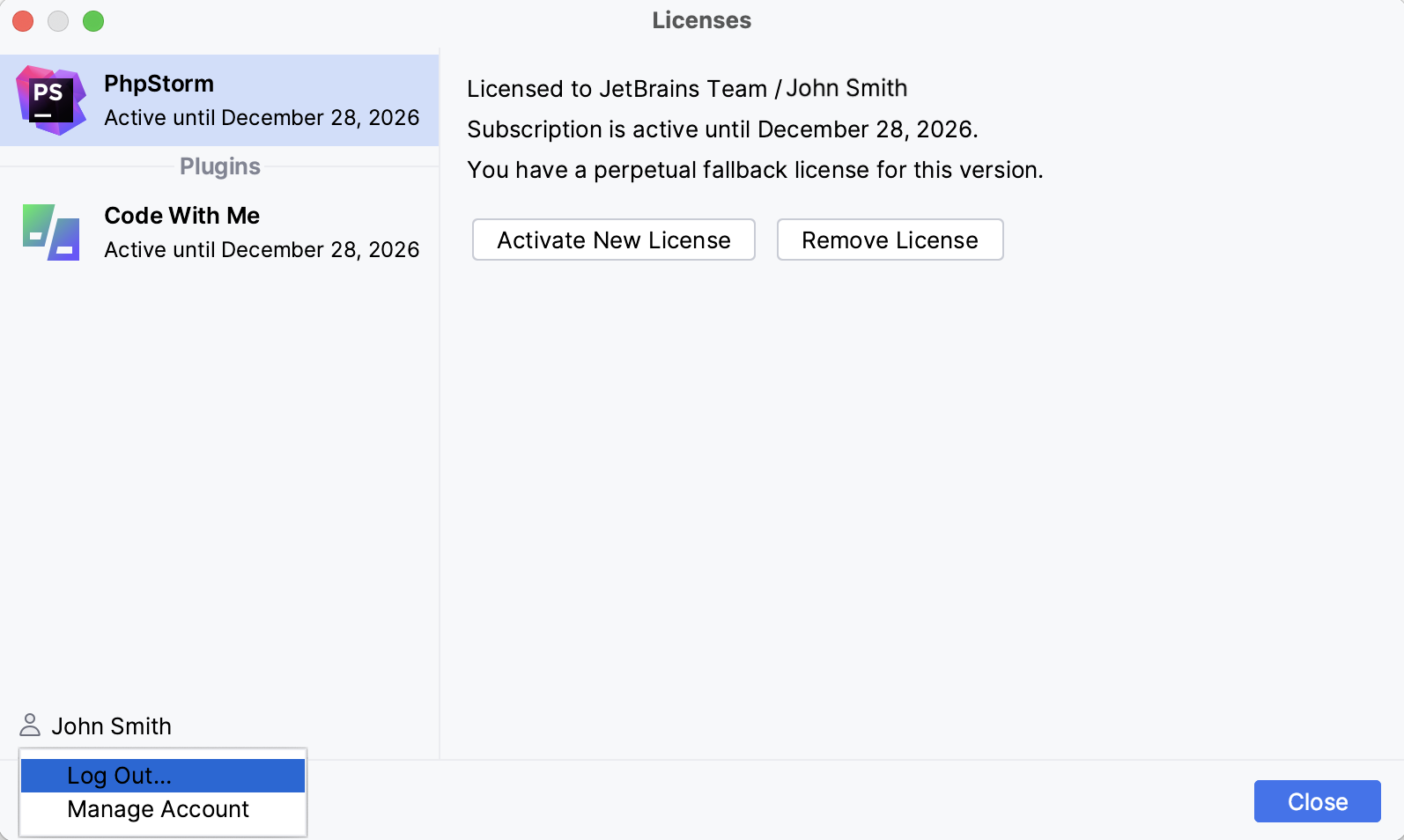Select the Code With Me plugin name
Screen dimensions: 1404x840
tap(181, 216)
